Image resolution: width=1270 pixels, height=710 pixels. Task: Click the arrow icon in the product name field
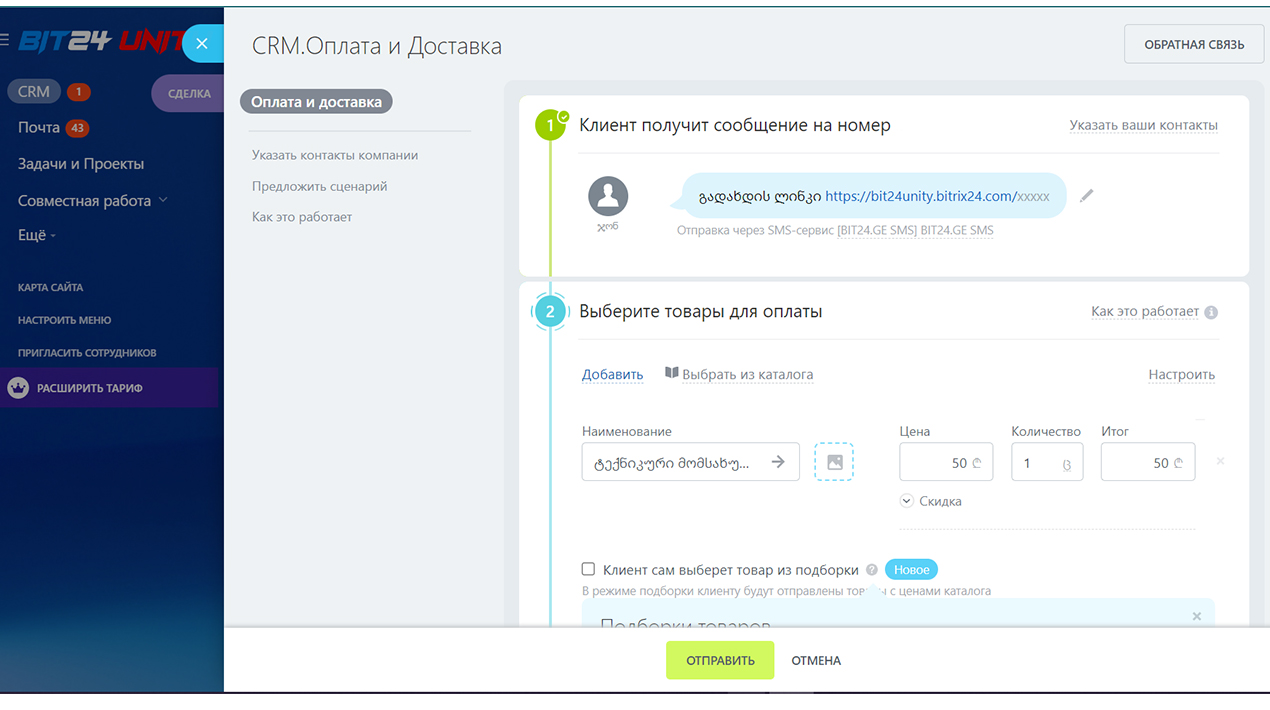click(778, 462)
